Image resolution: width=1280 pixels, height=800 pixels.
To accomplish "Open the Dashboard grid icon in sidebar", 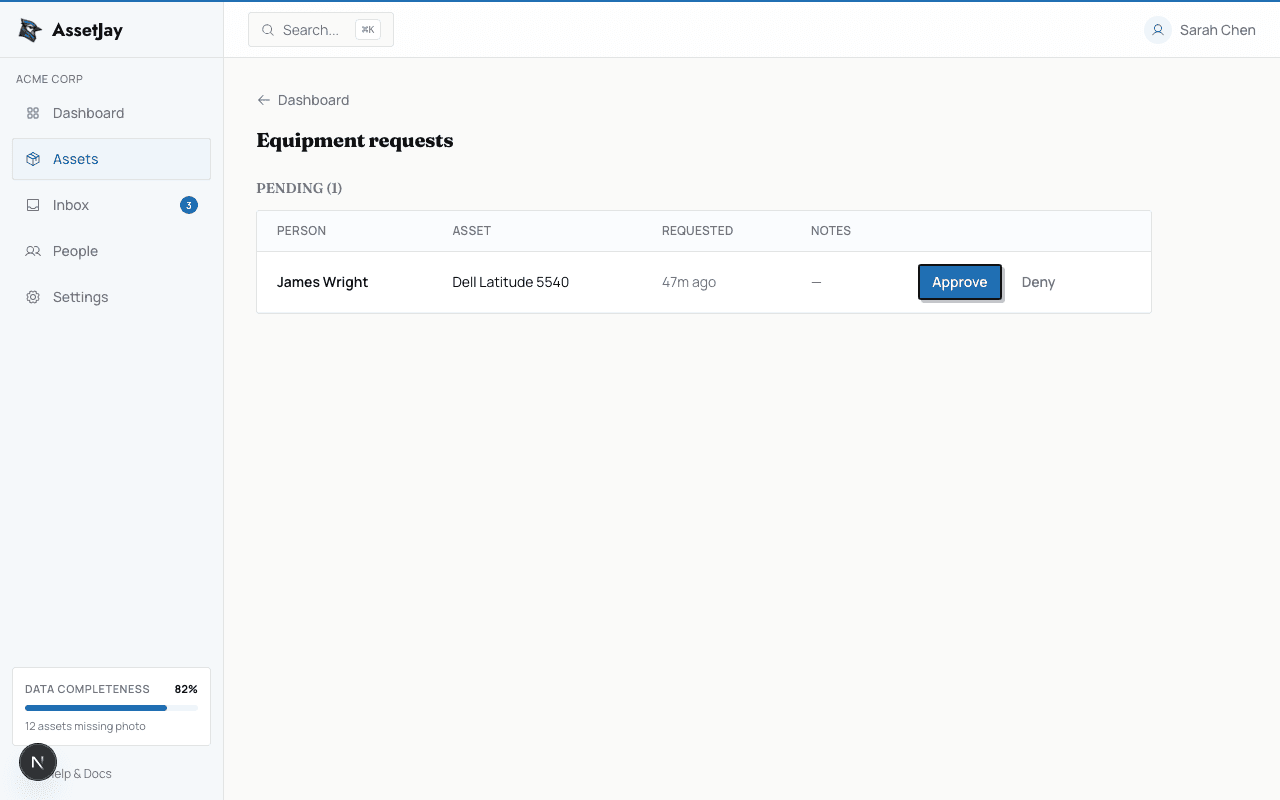I will [32, 113].
